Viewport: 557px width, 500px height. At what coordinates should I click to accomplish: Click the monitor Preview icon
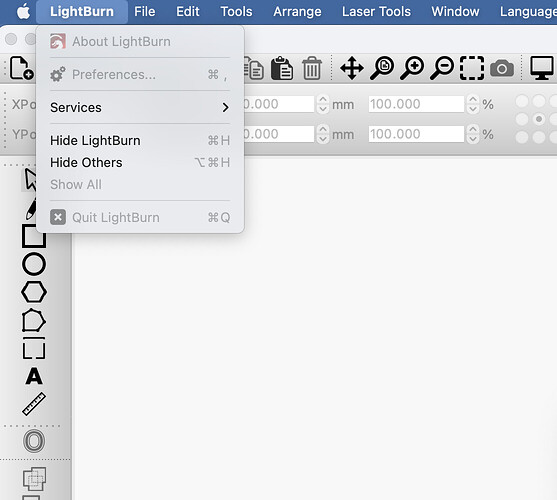pyautogui.click(x=542, y=68)
